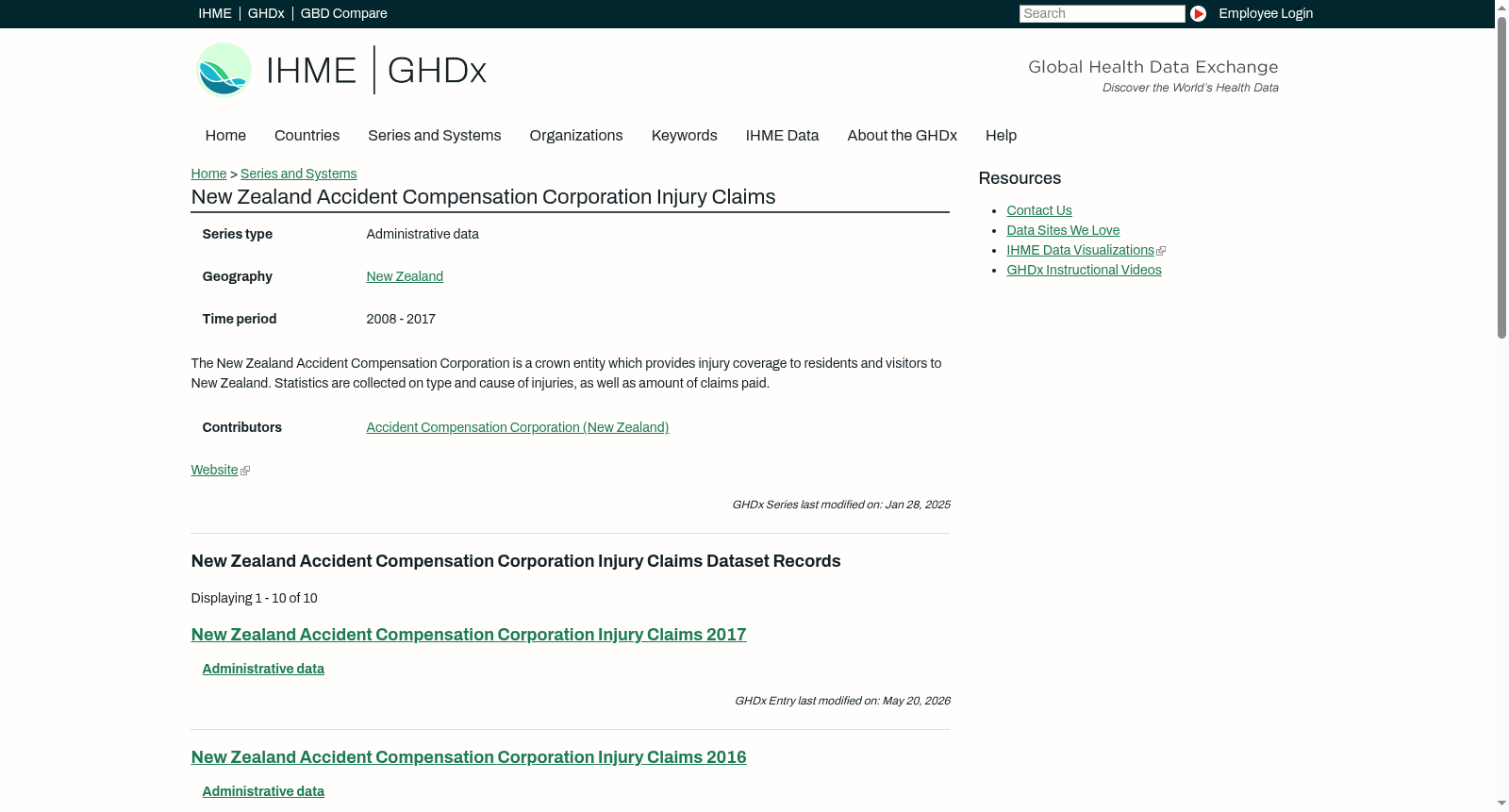Screen dimensions: 1509x812
Task: Click the 'Time period' label
Action: [240, 319]
